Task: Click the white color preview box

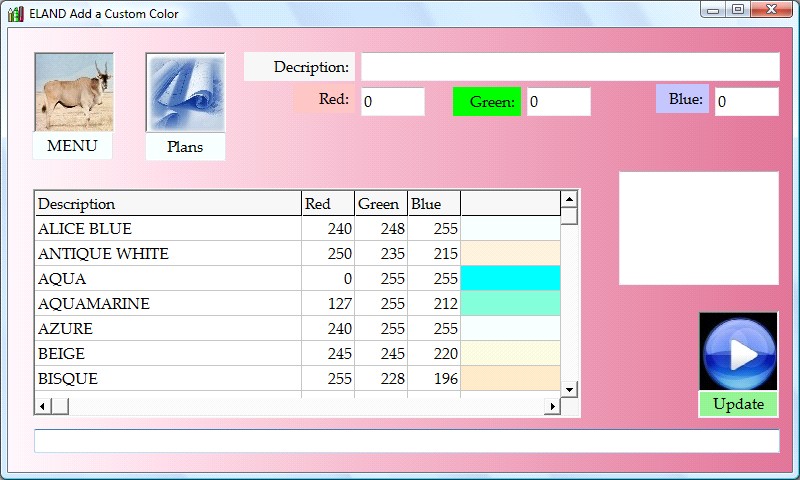Action: tap(698, 228)
